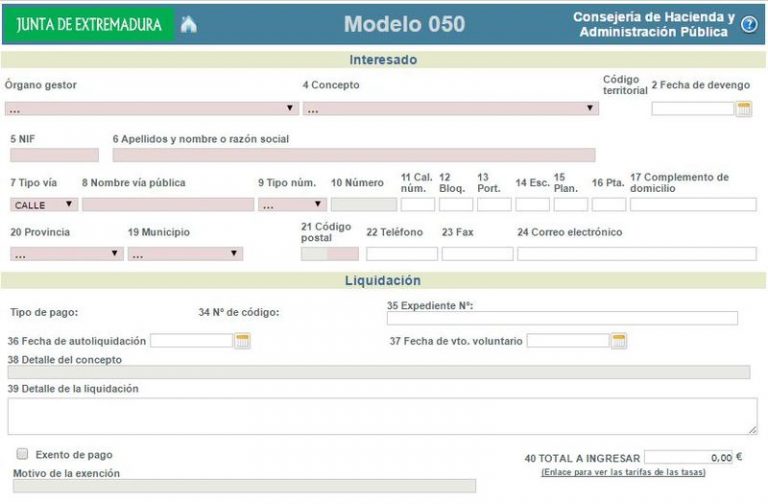Open the 4 Concepto dropdown
This screenshot has height=504, width=768.
tap(451, 108)
